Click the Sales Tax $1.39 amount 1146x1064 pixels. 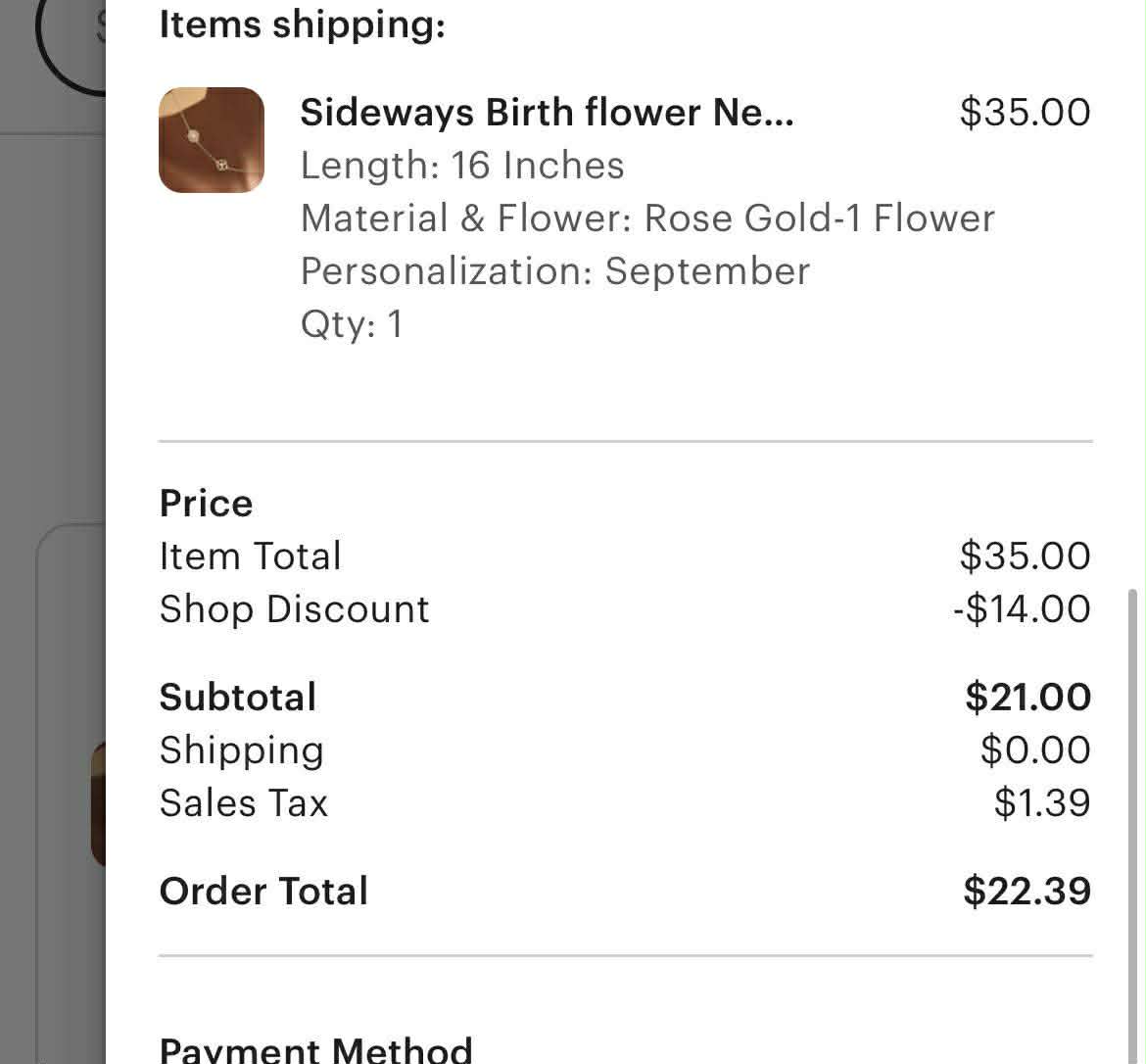(1041, 803)
